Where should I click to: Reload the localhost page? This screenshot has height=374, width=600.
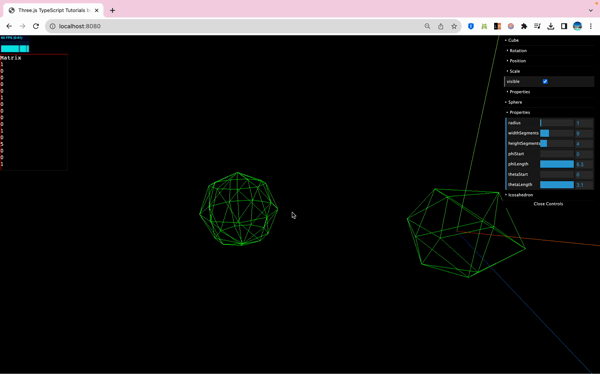tap(36, 26)
